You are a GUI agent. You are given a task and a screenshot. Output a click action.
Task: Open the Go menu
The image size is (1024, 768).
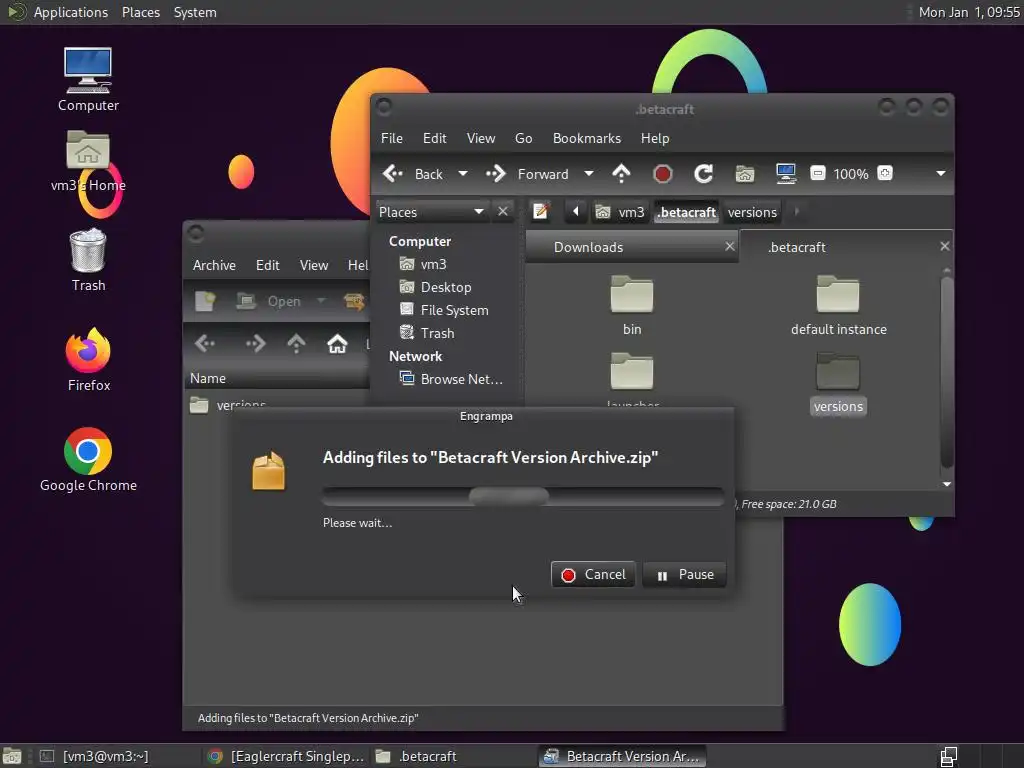pyautogui.click(x=523, y=138)
